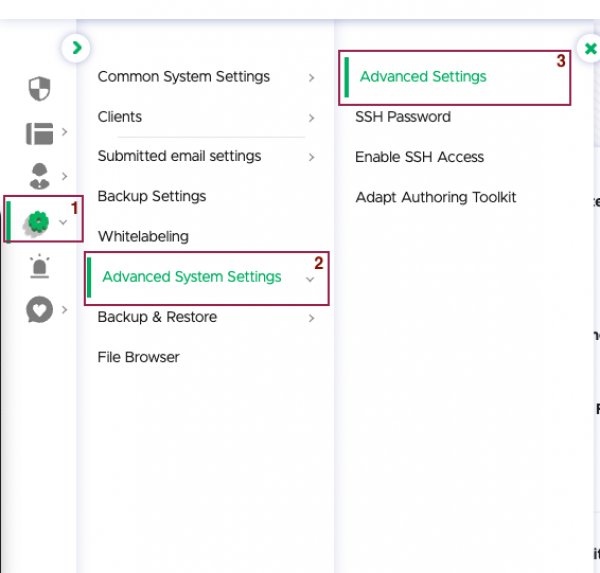The width and height of the screenshot is (600, 573).
Task: Open SSH Password option
Action: pos(403,117)
